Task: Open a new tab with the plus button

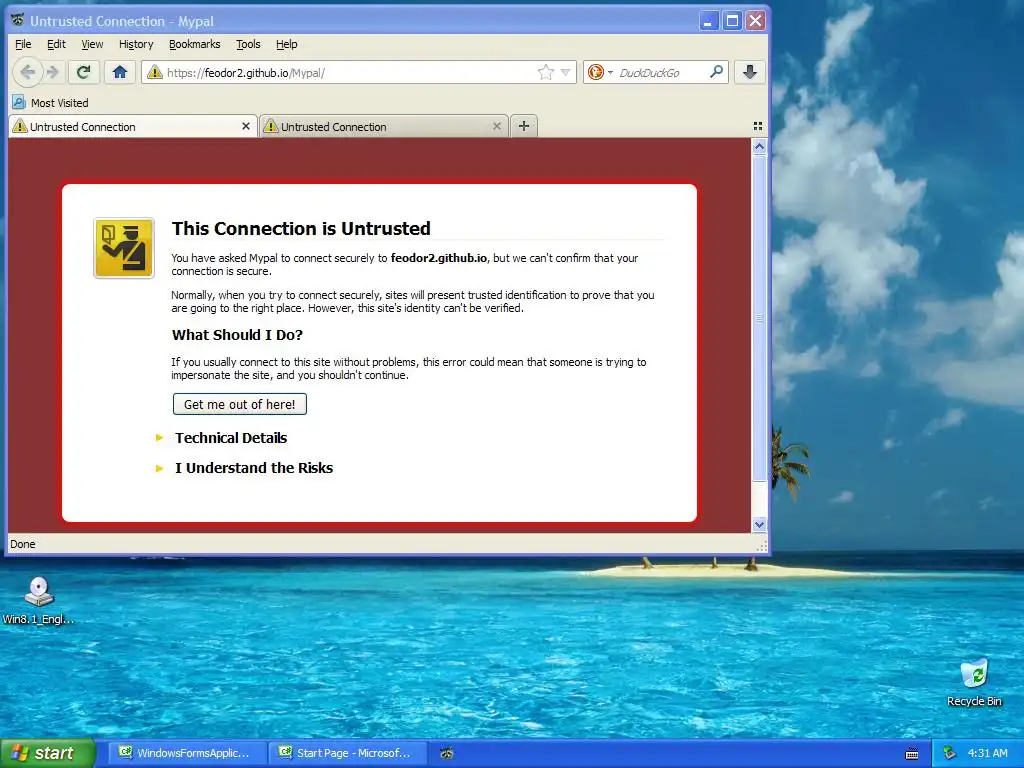Action: click(524, 126)
